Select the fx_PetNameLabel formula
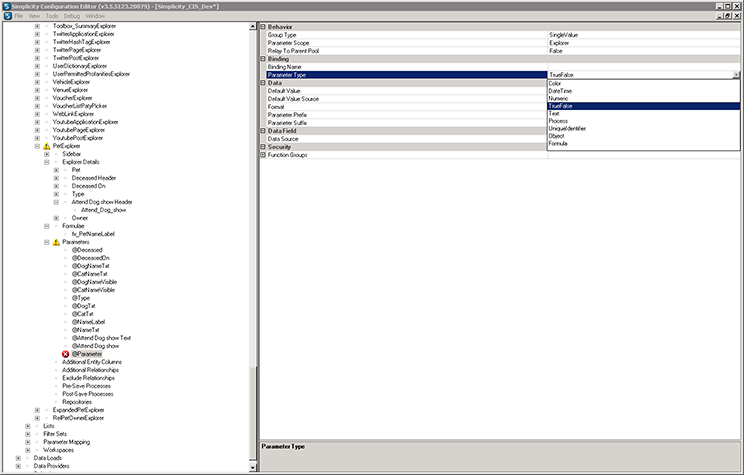This screenshot has width=744, height=475. (x=93, y=234)
